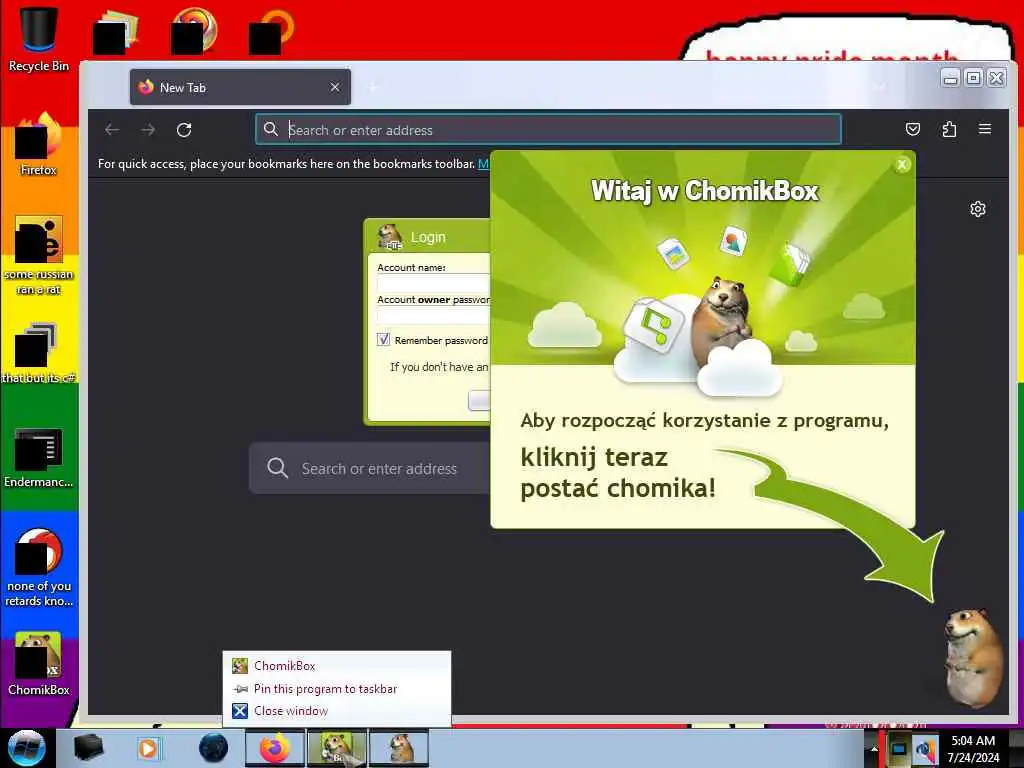Show hidden system tray icons

point(874,749)
